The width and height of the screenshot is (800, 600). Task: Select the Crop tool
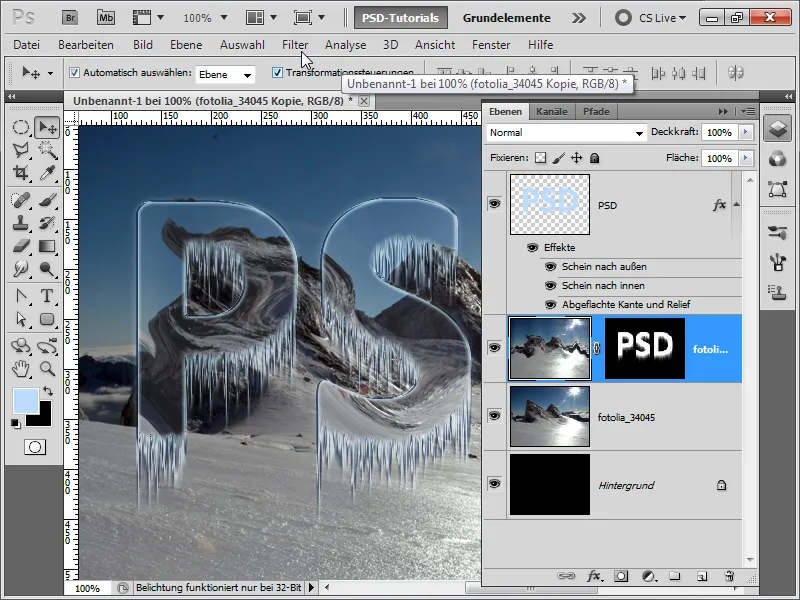[x=20, y=173]
